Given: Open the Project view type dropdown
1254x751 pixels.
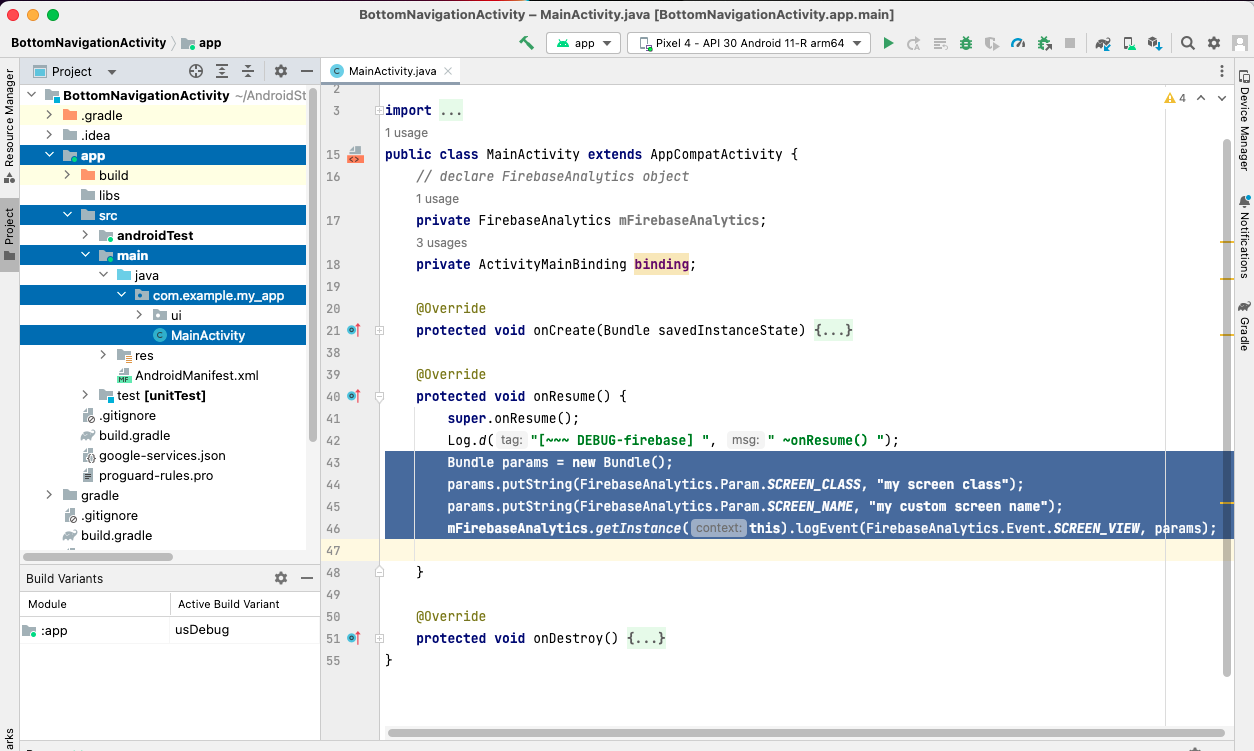Looking at the screenshot, I should pos(75,71).
